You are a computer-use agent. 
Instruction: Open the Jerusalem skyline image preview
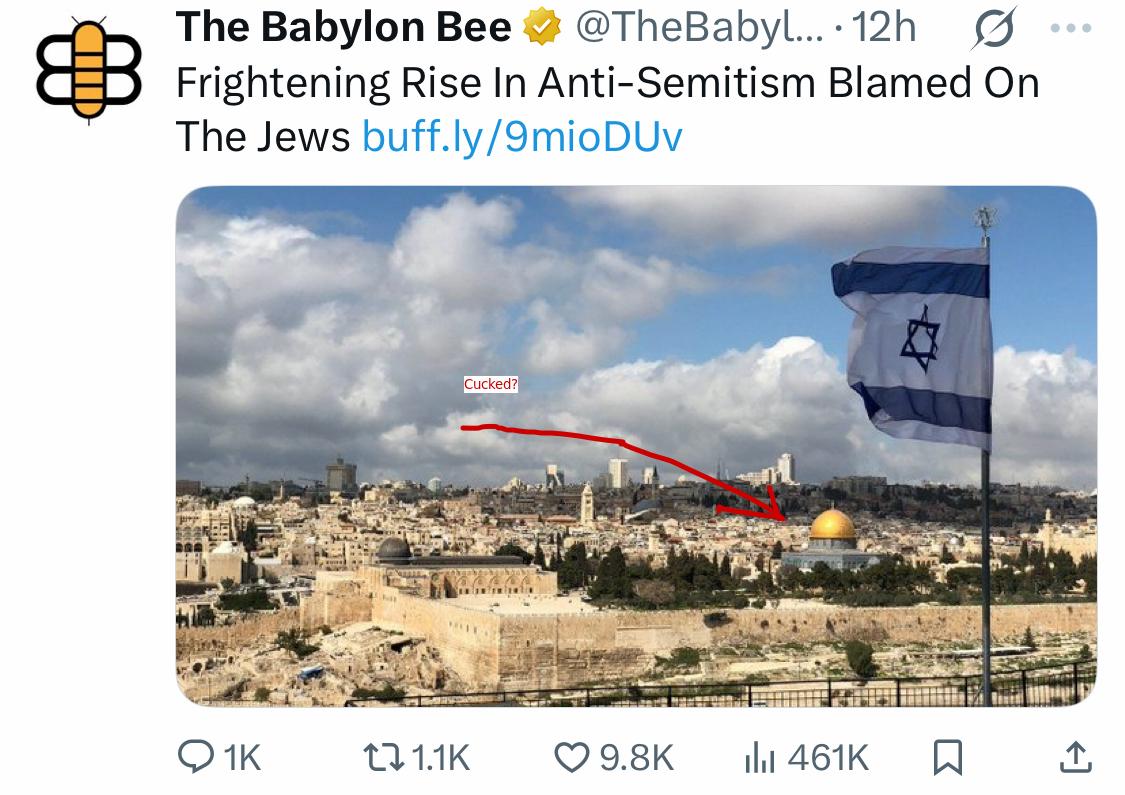point(636,446)
